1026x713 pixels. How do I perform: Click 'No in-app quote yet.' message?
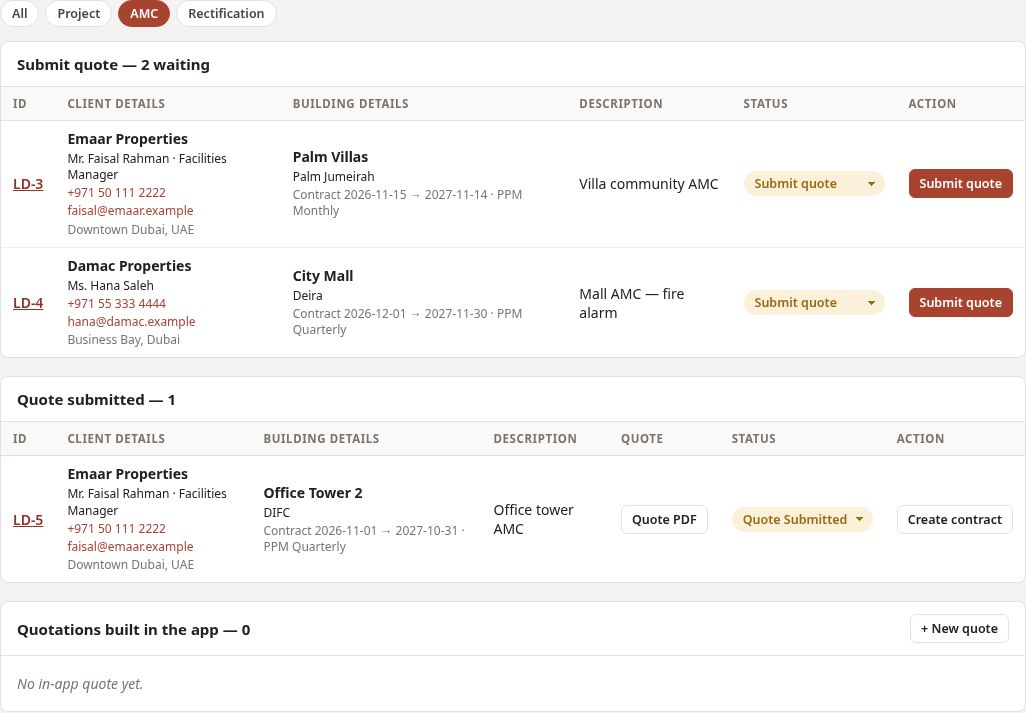80,684
